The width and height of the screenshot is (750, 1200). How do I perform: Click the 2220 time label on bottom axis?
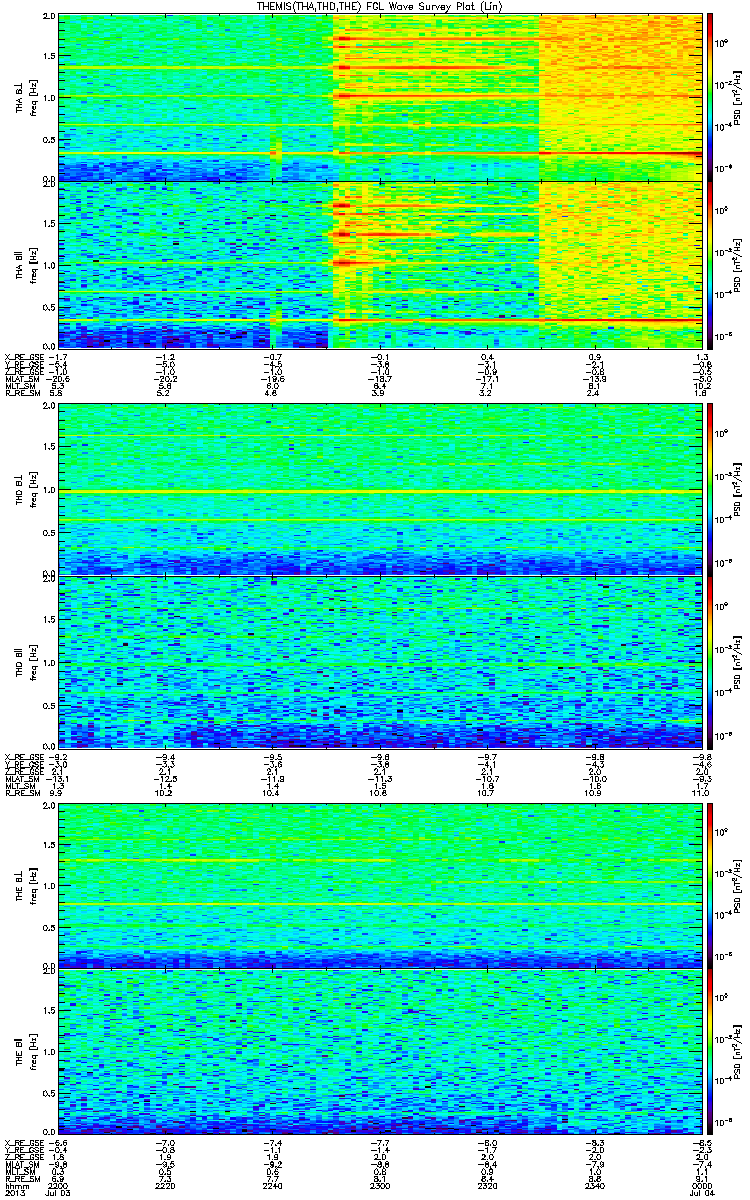[x=166, y=1185]
